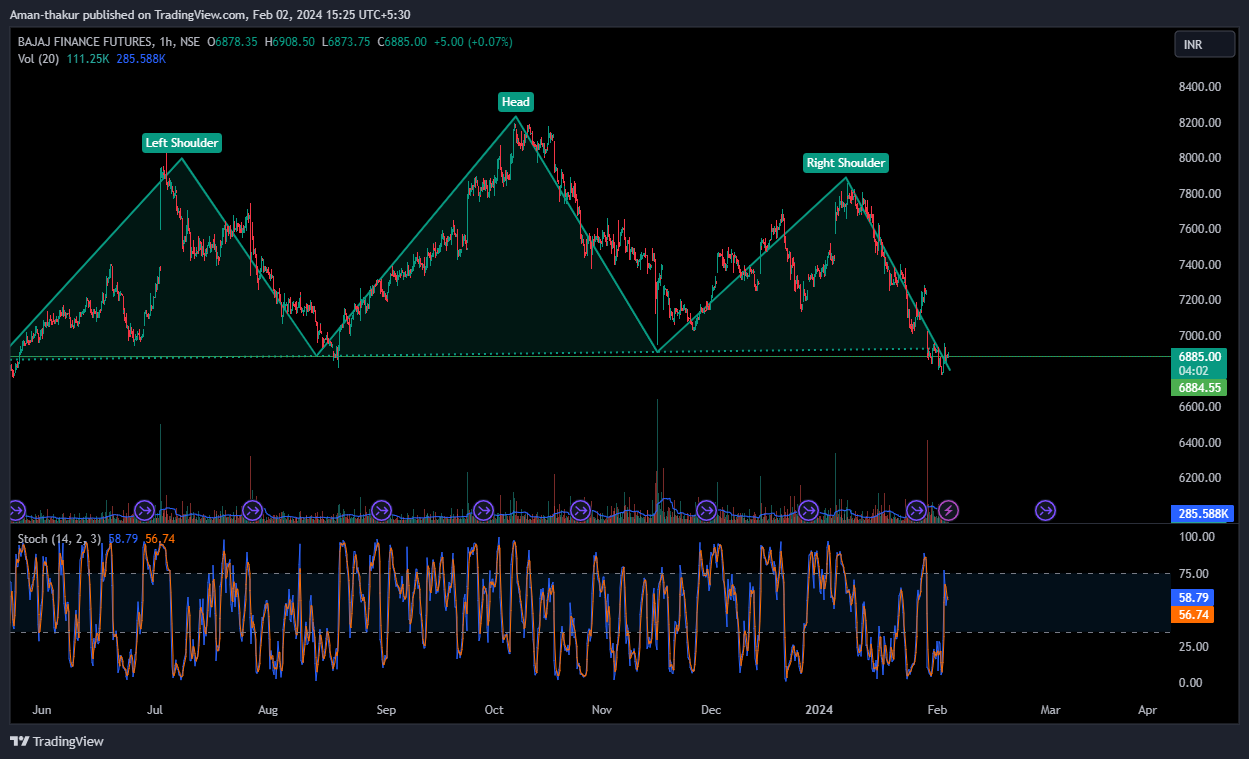Click the green 6884.55 price tag
The image size is (1249, 759).
[1198, 388]
